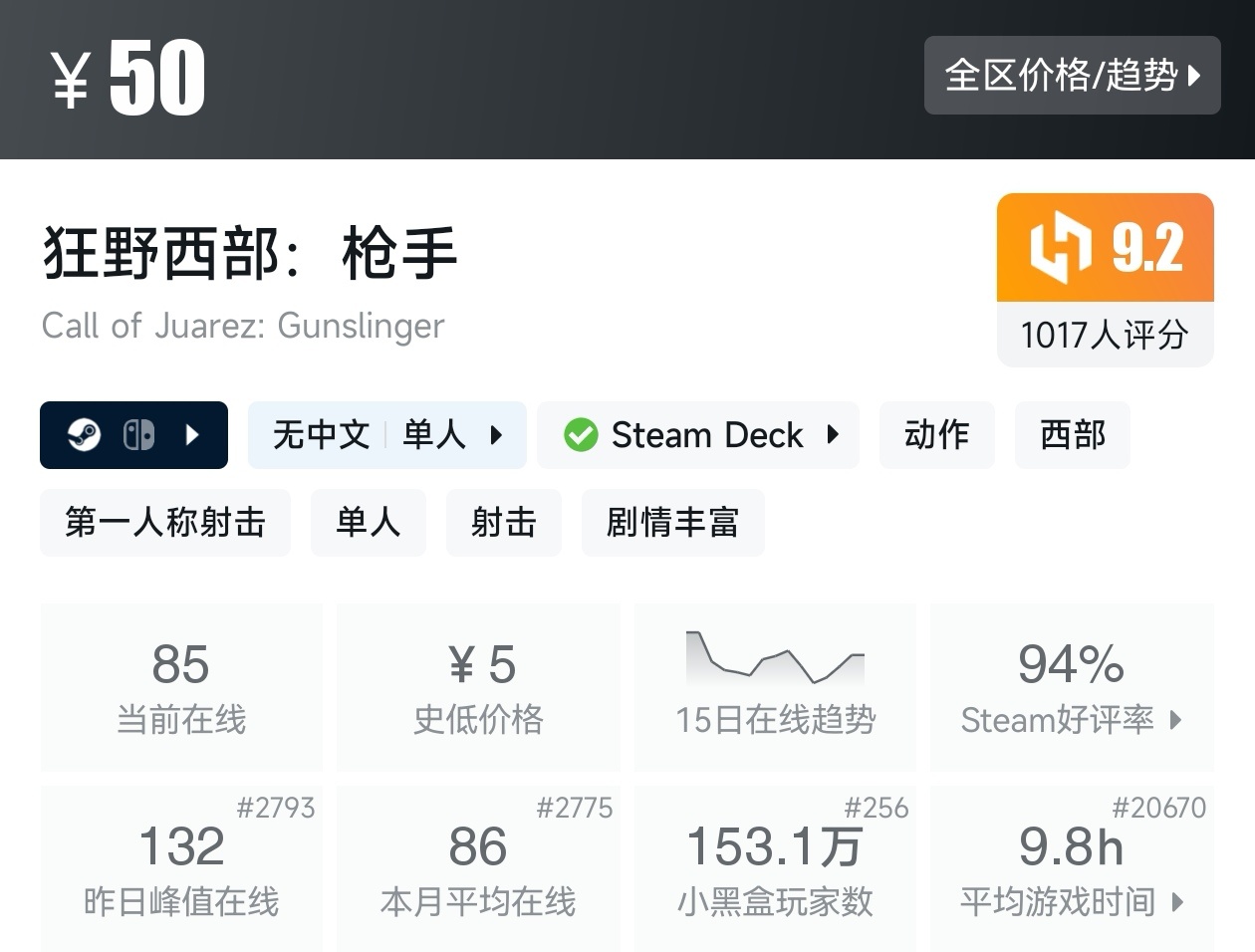Click the 9.2 Heybox score badge
1255x952 pixels.
[x=1106, y=247]
